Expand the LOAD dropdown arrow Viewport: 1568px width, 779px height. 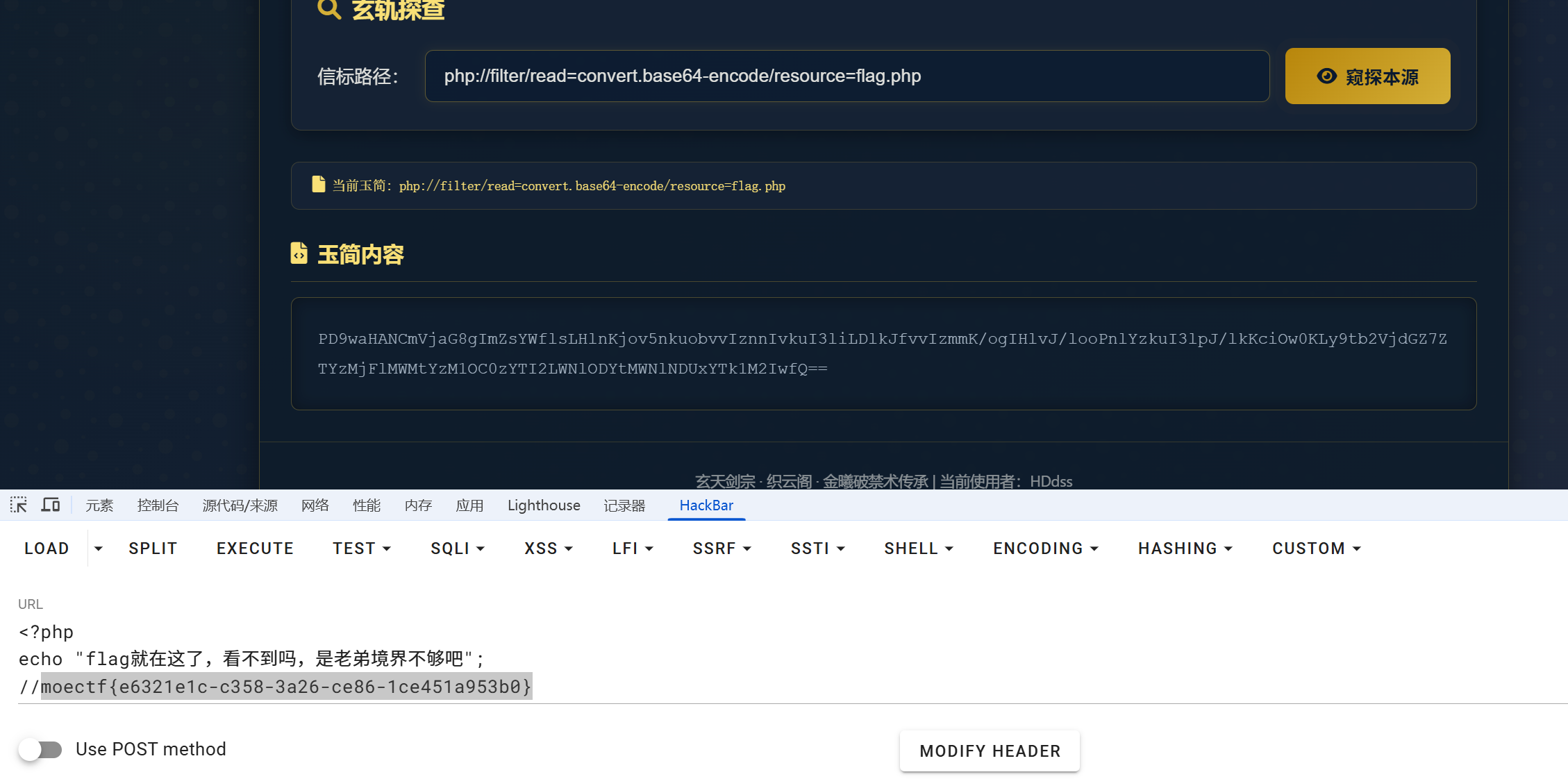(99, 548)
